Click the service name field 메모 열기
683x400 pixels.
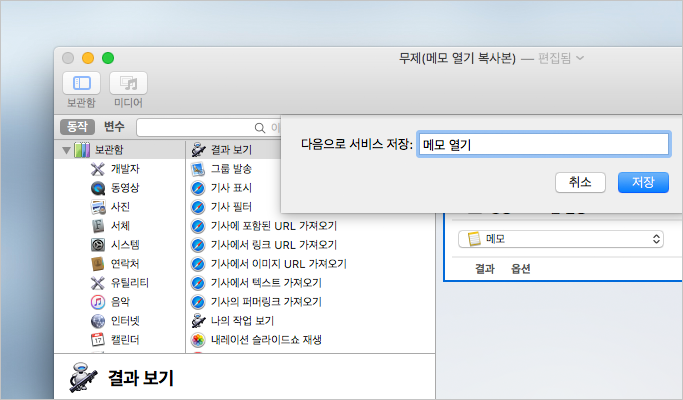[543, 144]
